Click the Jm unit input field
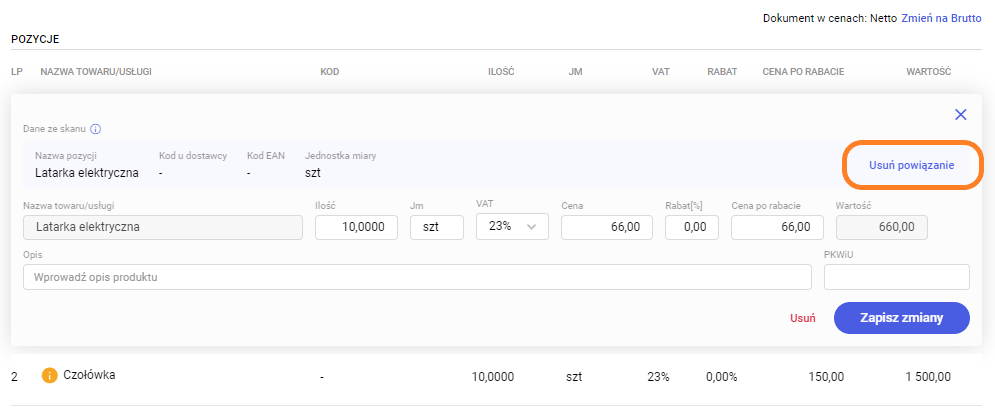The width and height of the screenshot is (995, 409). tap(436, 227)
